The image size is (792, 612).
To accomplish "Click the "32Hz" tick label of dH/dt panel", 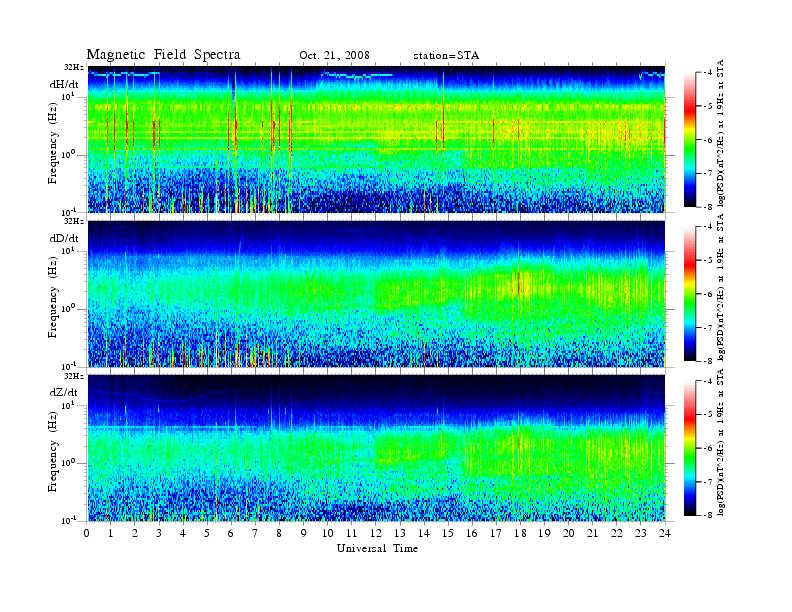I will click(74, 67).
